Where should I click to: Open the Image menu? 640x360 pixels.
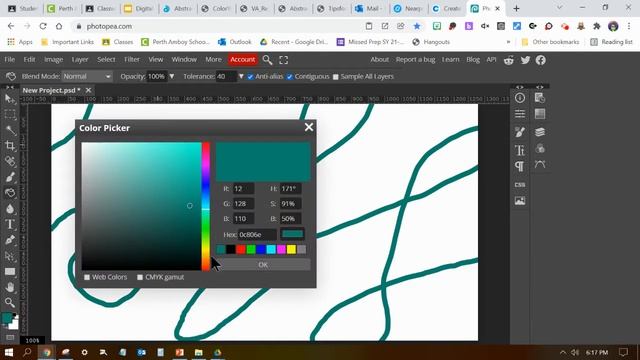click(x=53, y=60)
